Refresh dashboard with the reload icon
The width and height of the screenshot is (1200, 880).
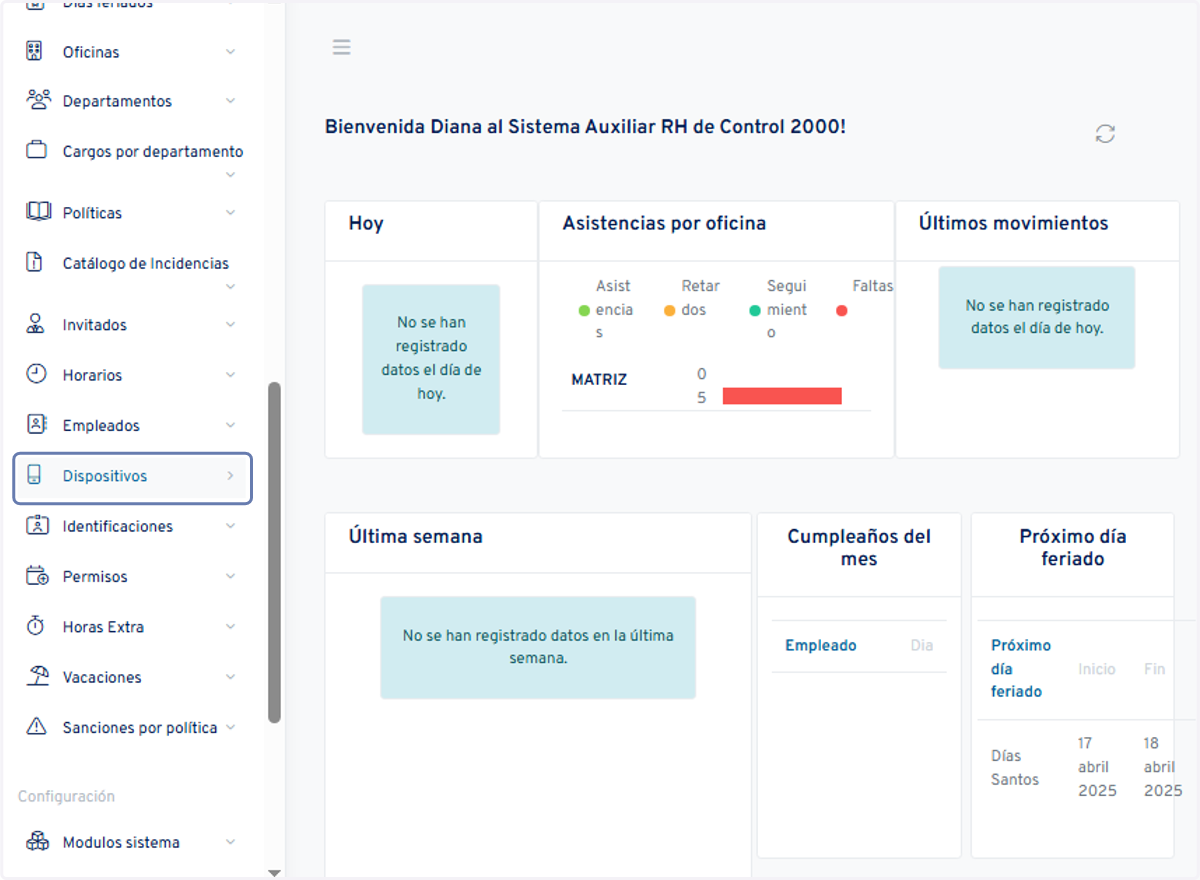click(1105, 134)
